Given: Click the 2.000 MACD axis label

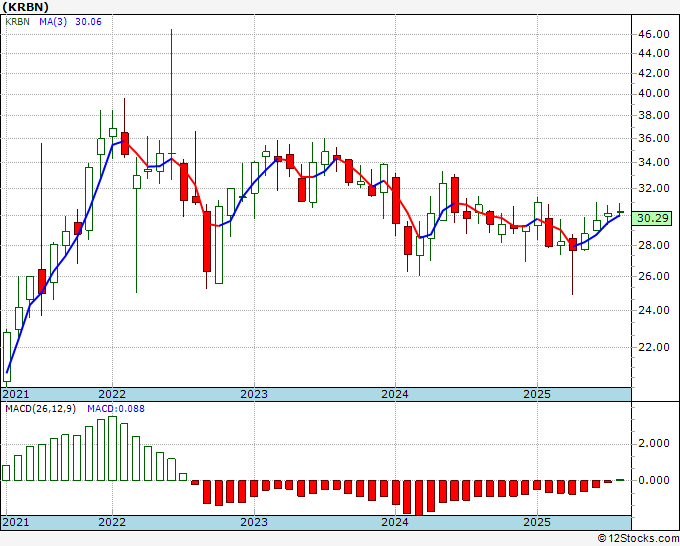Looking at the screenshot, I should [654, 444].
